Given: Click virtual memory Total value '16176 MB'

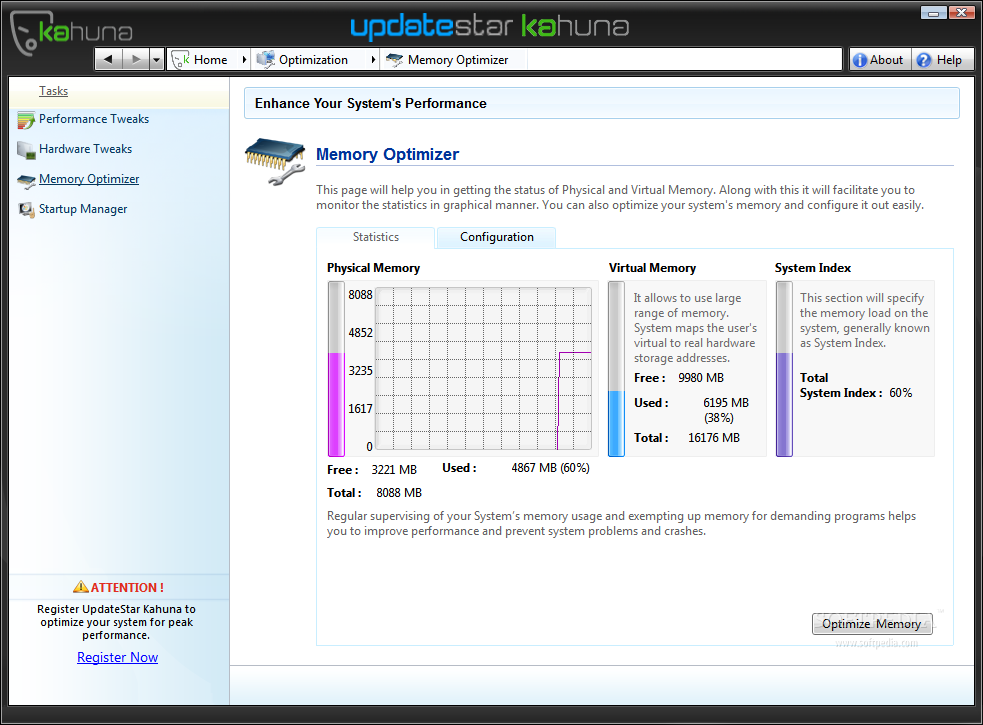Looking at the screenshot, I should pyautogui.click(x=714, y=438).
